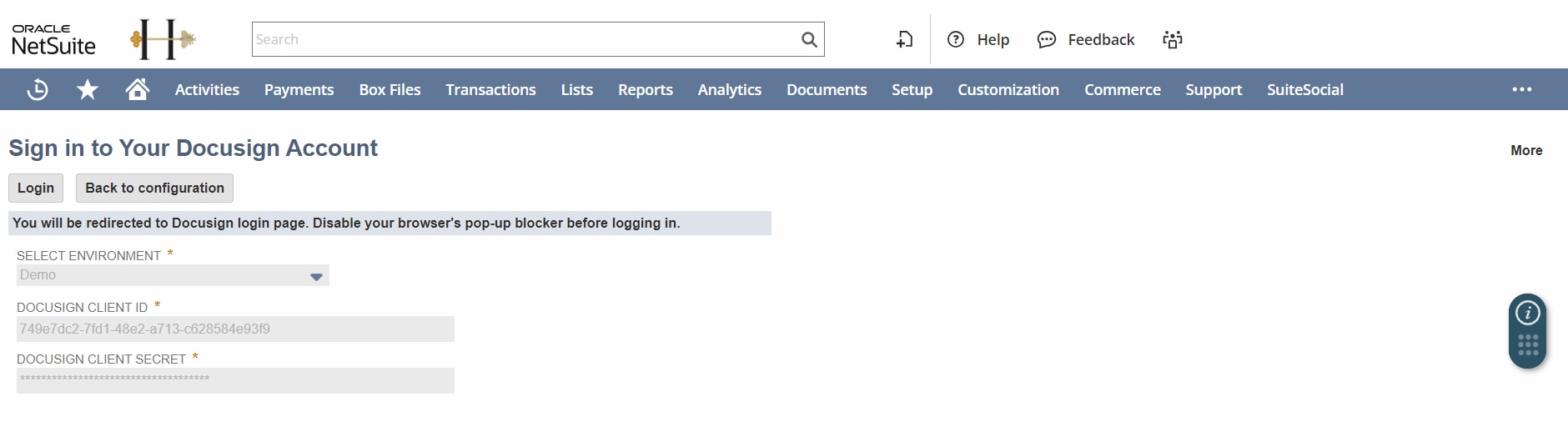This screenshot has width=1568, height=437.
Task: Click the grid dots on floating widget
Action: 1527,345
